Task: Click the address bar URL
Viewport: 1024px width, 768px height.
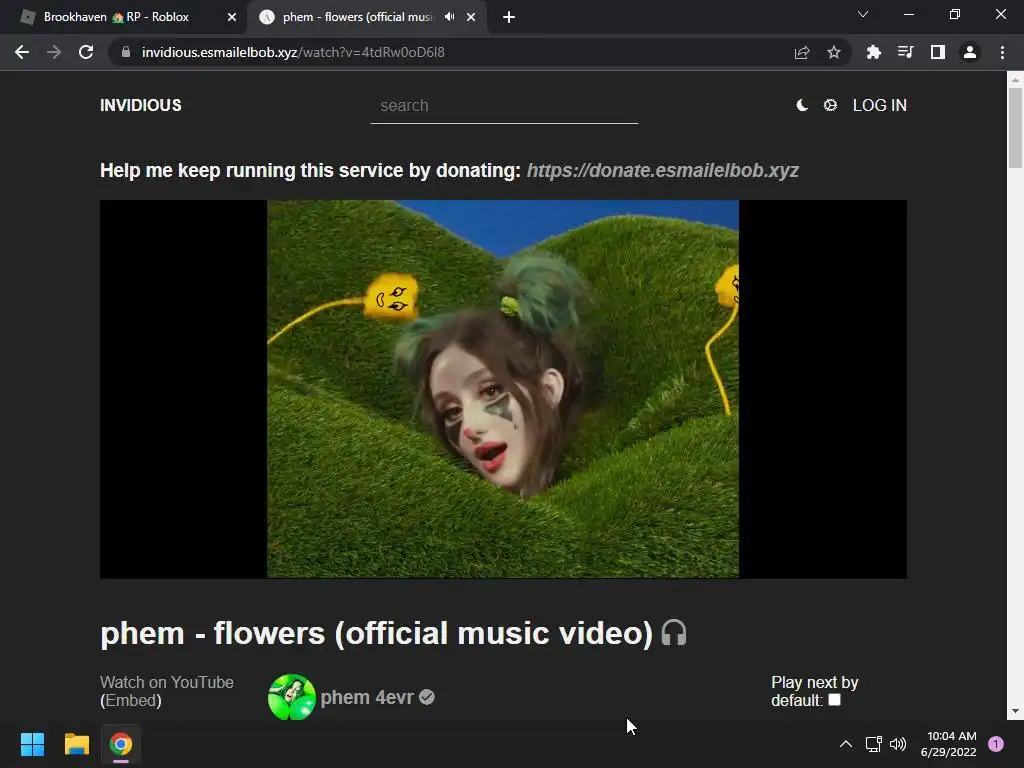Action: pos(293,52)
